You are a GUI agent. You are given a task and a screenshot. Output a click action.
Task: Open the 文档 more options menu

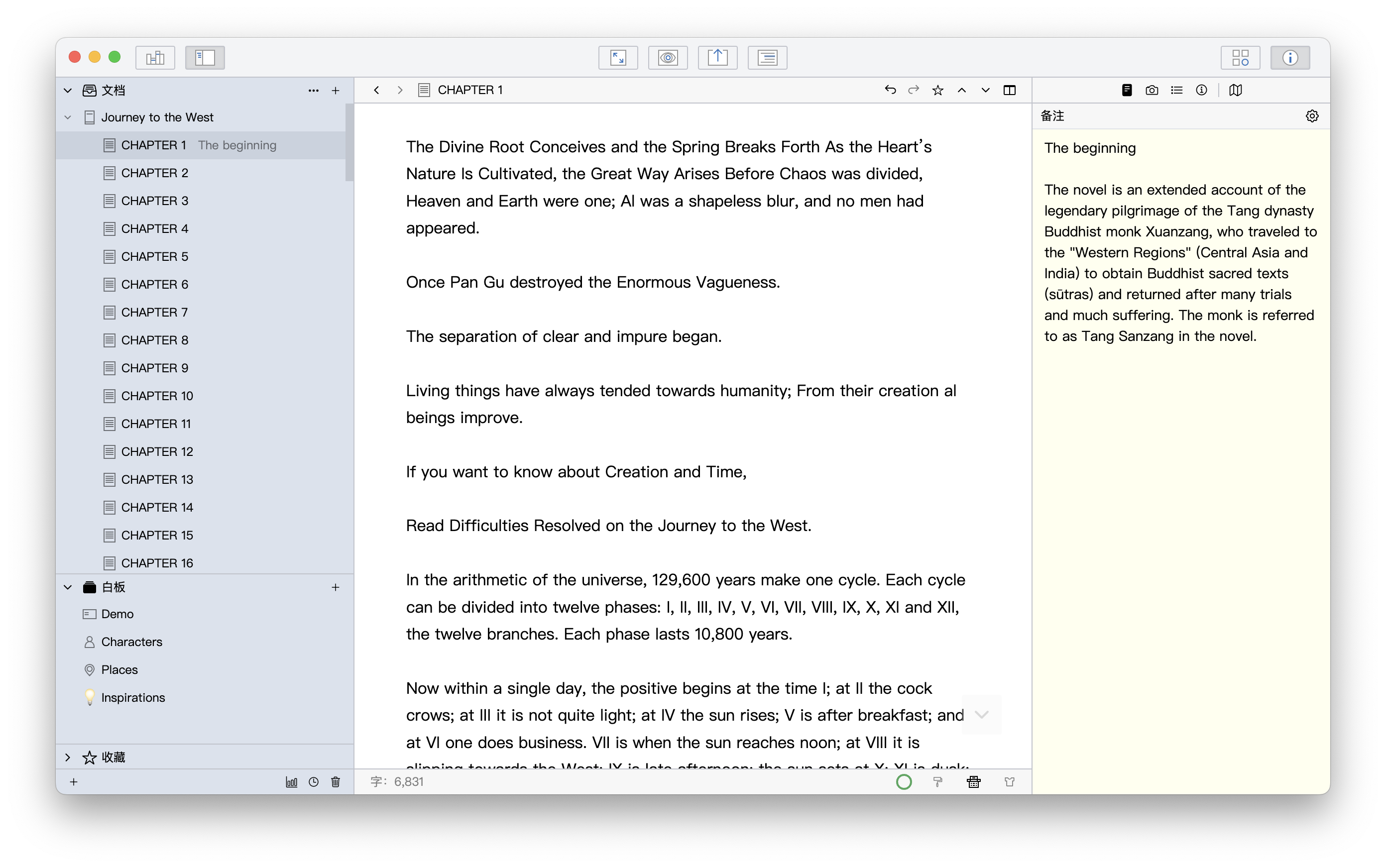pos(314,90)
